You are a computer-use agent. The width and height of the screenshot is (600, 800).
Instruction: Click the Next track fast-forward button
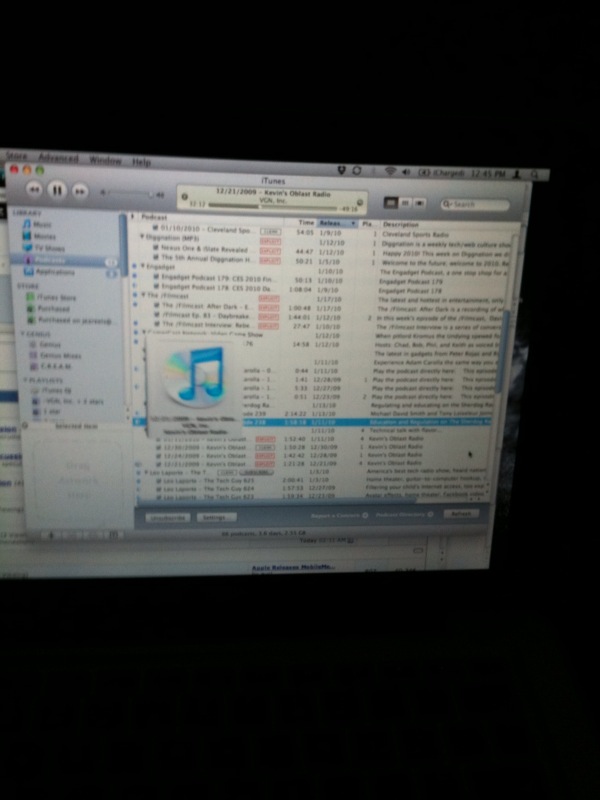pyautogui.click(x=80, y=192)
